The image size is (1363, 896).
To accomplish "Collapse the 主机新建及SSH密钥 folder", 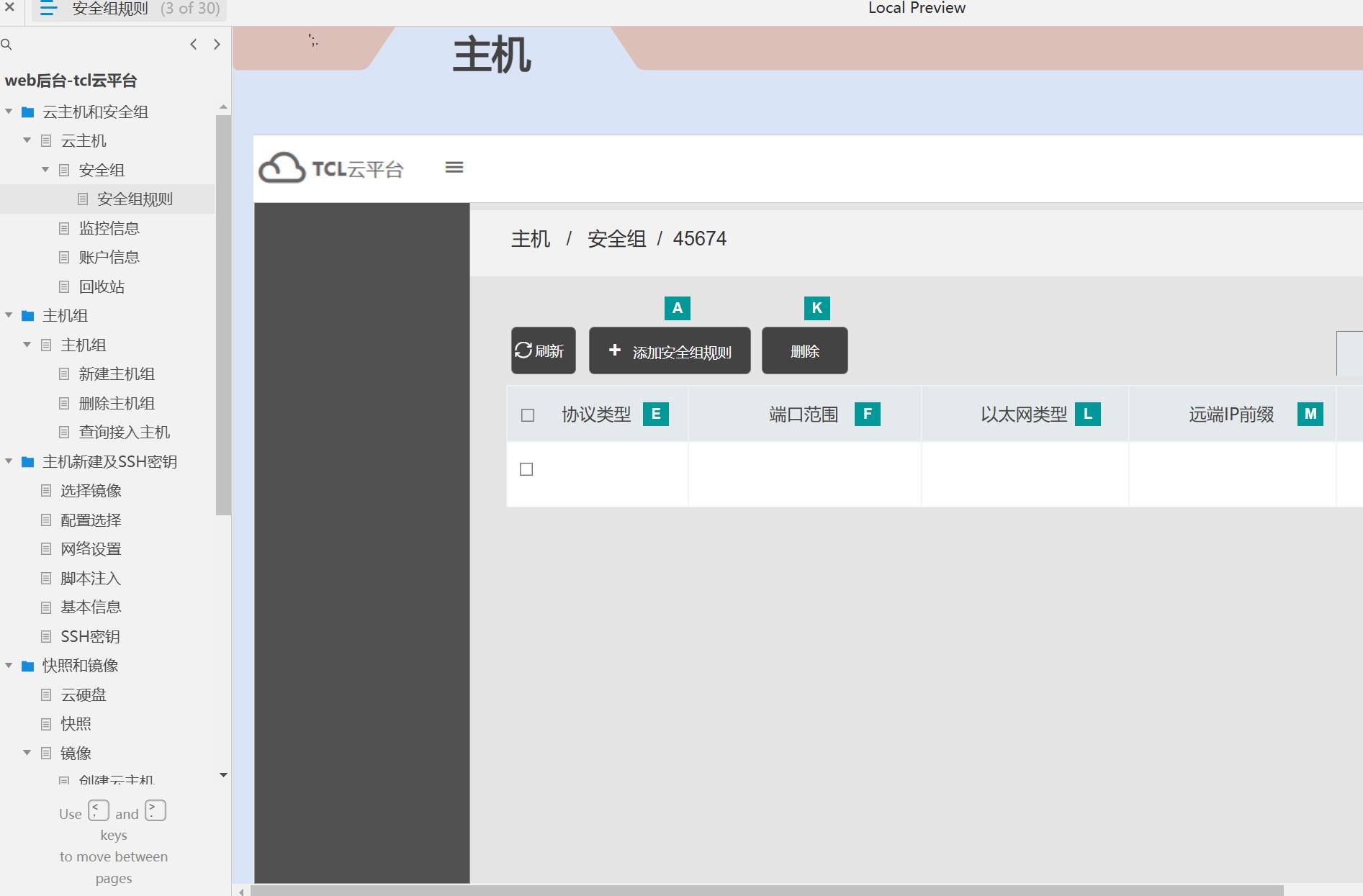I will click(9, 461).
